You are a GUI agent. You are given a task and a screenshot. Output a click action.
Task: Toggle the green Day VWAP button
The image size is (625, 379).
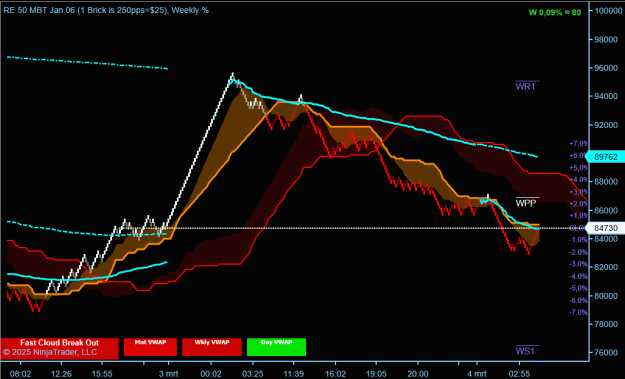pyautogui.click(x=276, y=347)
